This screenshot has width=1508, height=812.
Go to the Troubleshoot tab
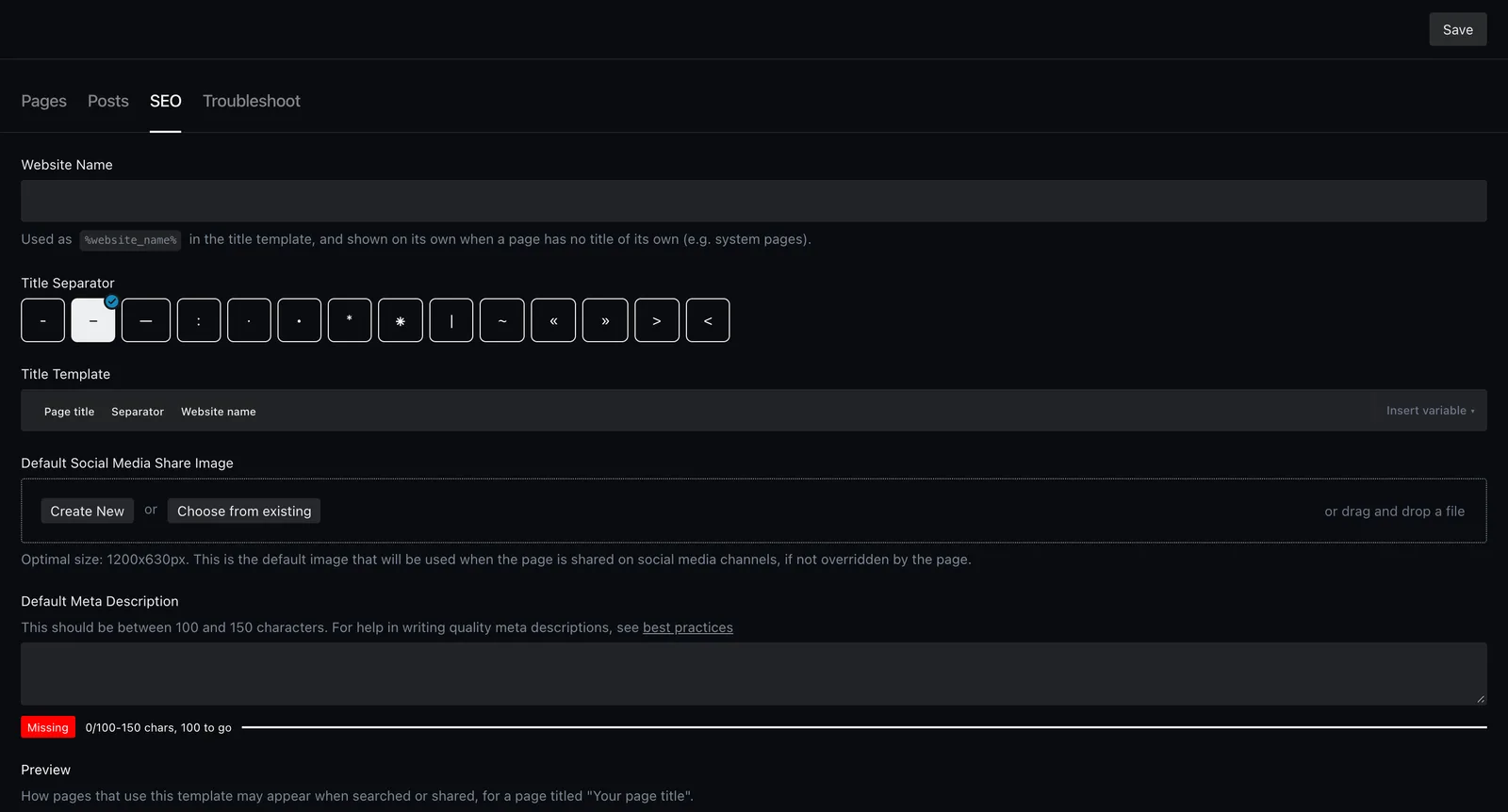click(x=252, y=101)
